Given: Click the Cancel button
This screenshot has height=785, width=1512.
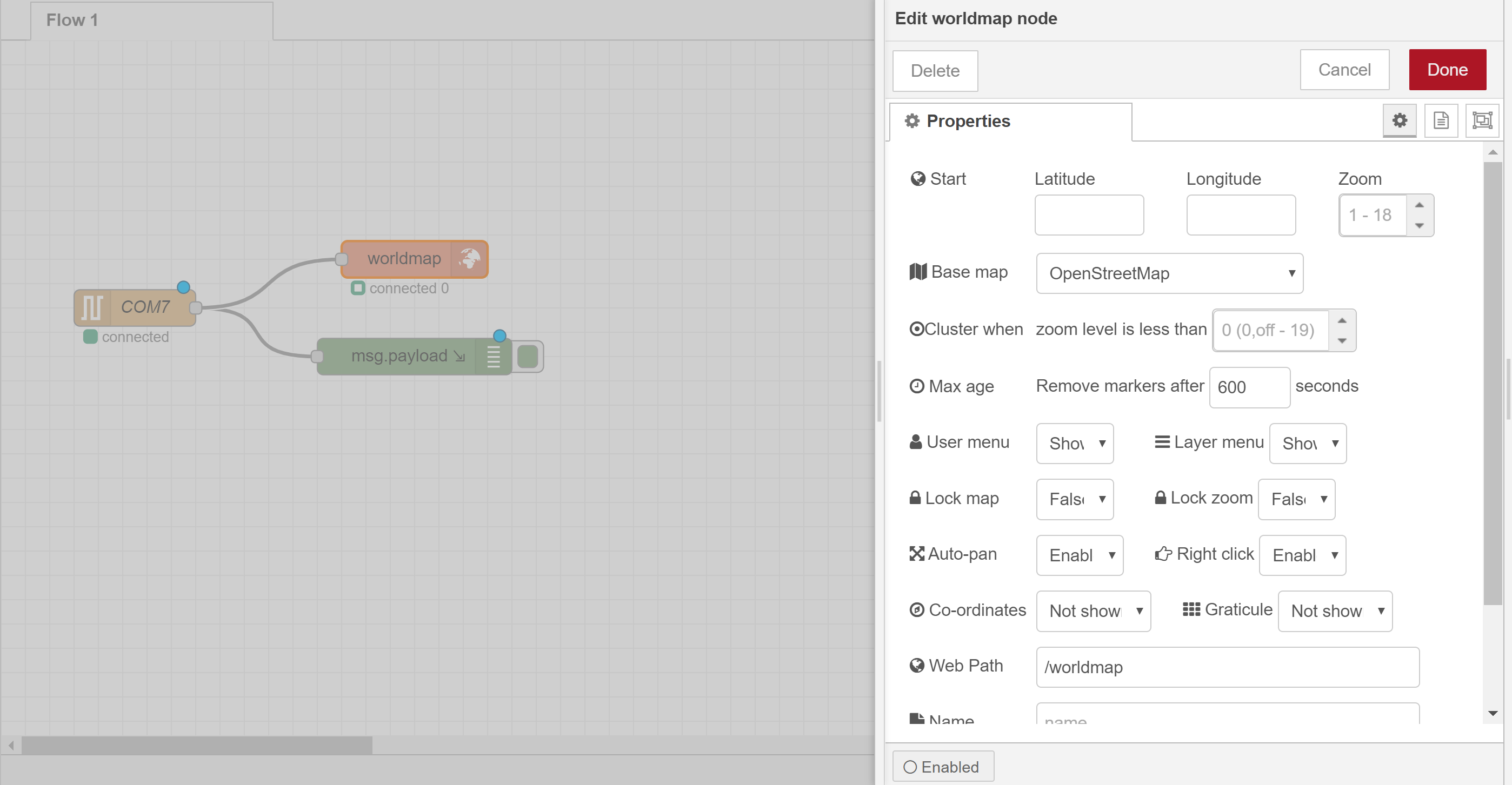Looking at the screenshot, I should click(1344, 70).
